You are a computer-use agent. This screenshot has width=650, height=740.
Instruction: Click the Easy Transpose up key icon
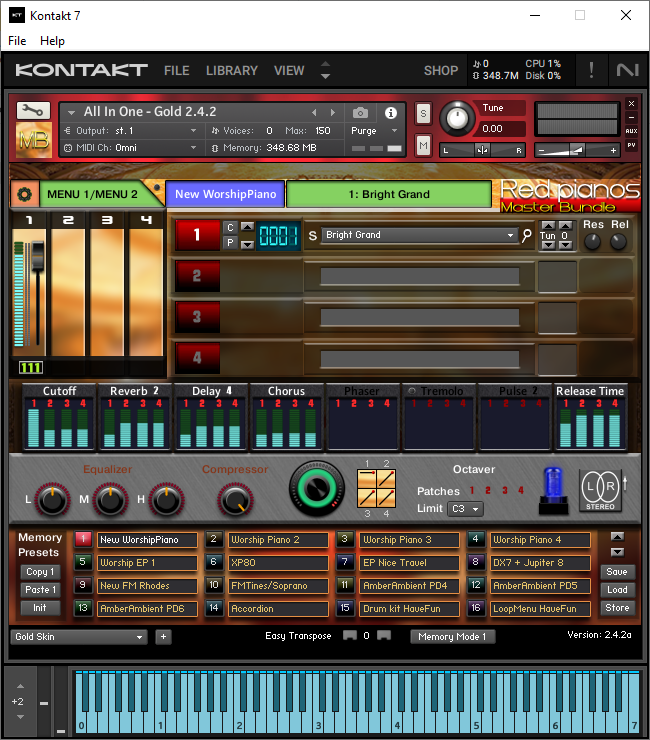pyautogui.click(x=384, y=635)
